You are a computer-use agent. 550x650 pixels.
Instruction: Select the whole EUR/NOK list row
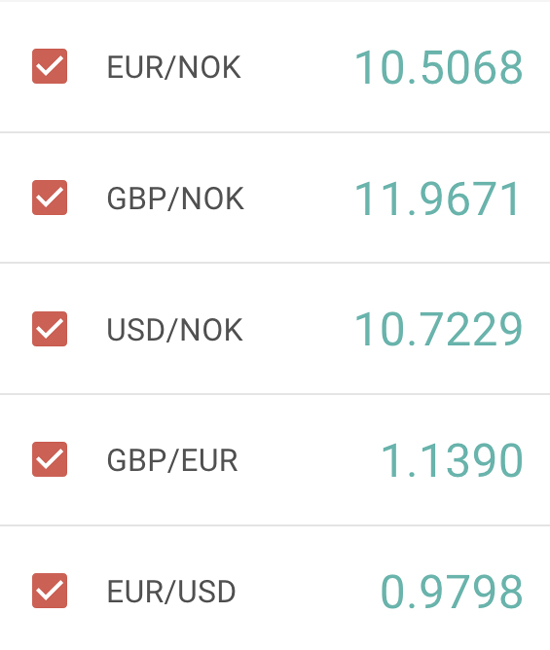275,67
